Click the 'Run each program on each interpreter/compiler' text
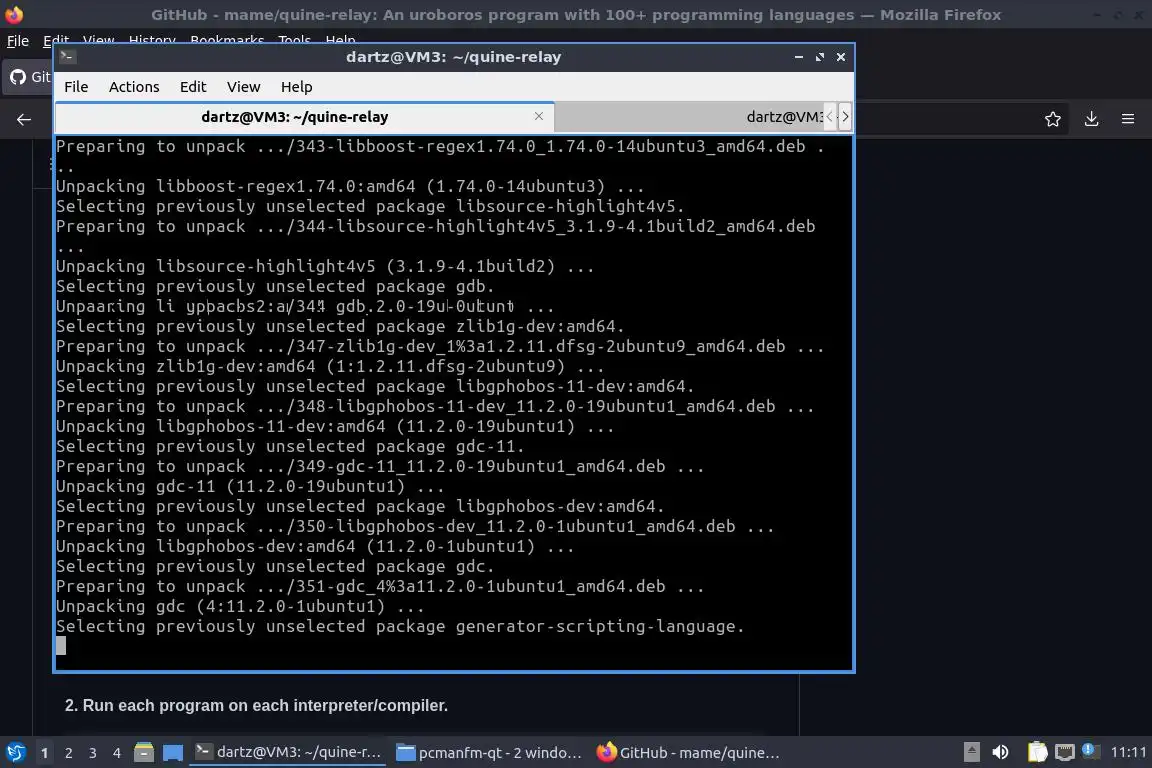The height and width of the screenshot is (768, 1152). point(264,706)
